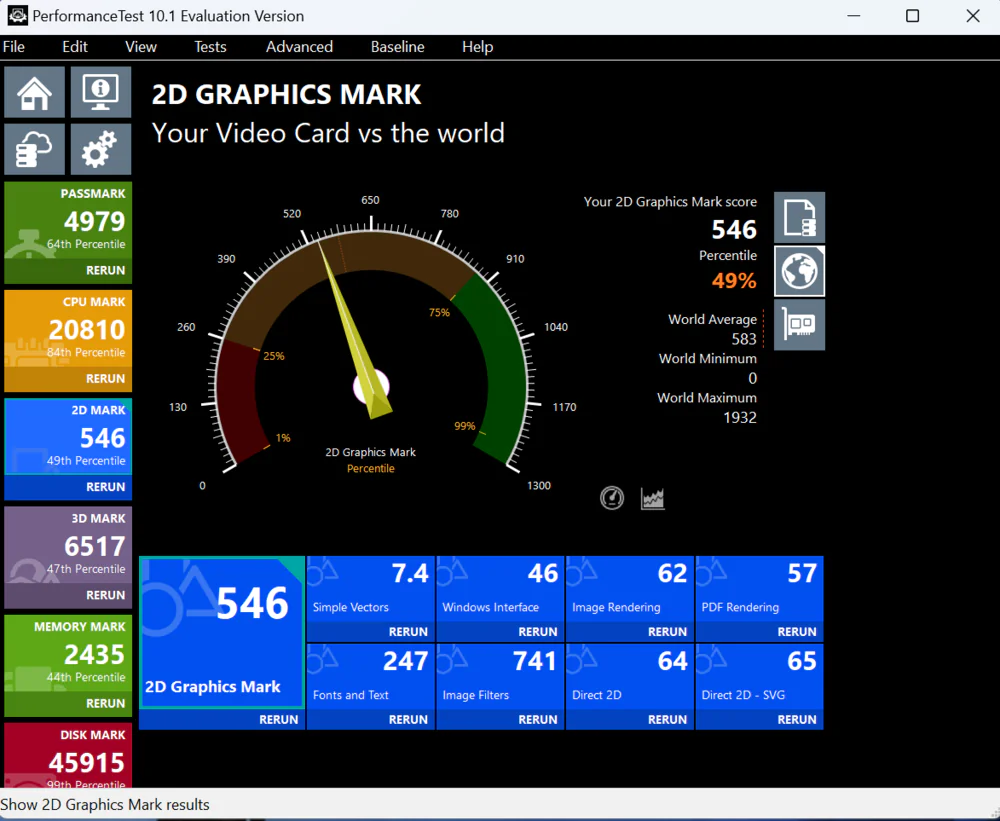This screenshot has width=1000, height=821.
Task: Rerun the Image Filters test
Action: tap(538, 719)
